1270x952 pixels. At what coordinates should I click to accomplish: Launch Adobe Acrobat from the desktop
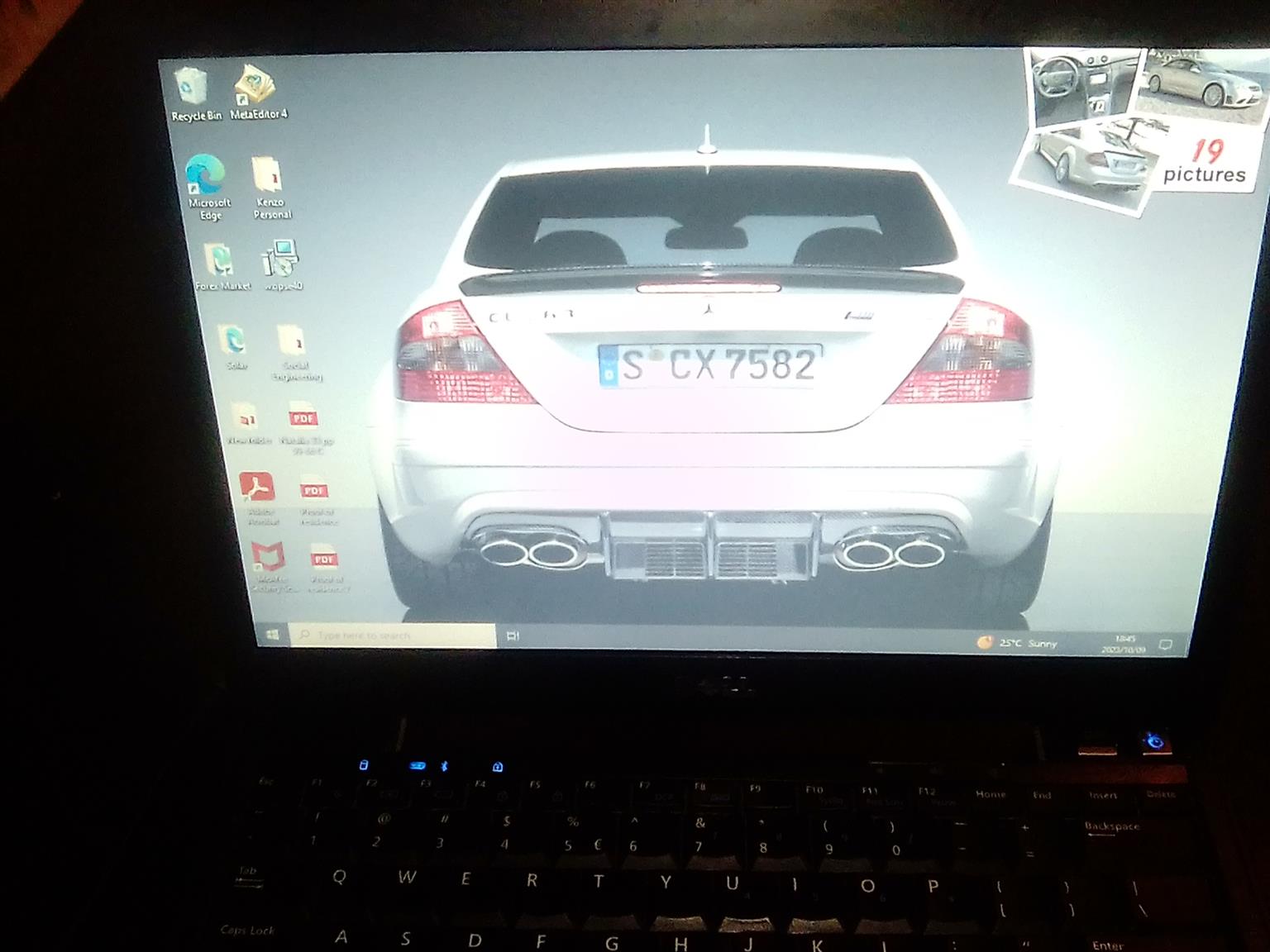click(260, 494)
